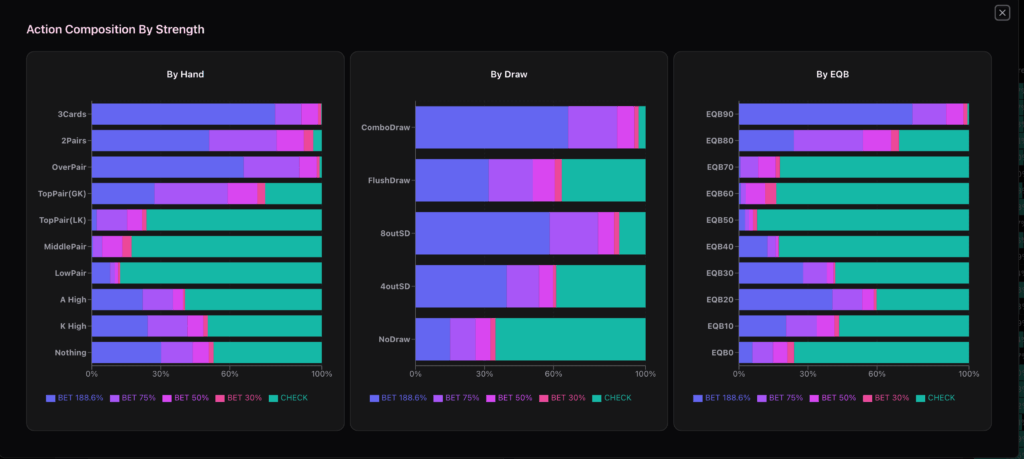Click blue BET 188.6% segment of 3Cards bar
This screenshot has height=459, width=1024.
coord(183,114)
